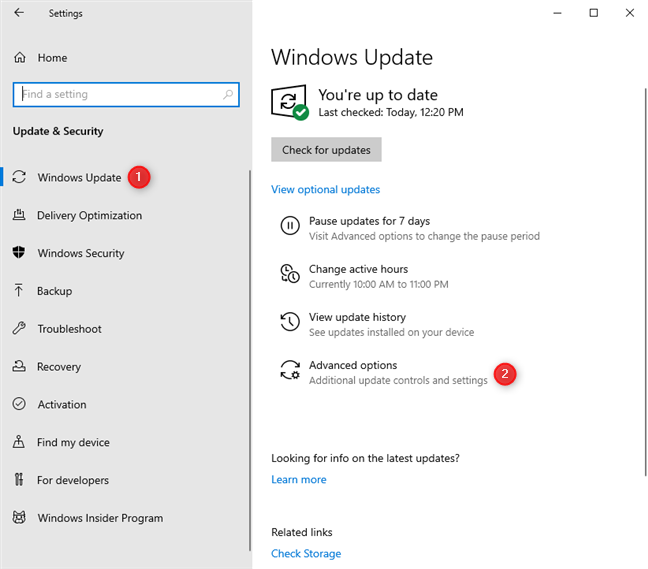Screen dimensions: 648x569
Task: Open For developers section
Action: [73, 480]
